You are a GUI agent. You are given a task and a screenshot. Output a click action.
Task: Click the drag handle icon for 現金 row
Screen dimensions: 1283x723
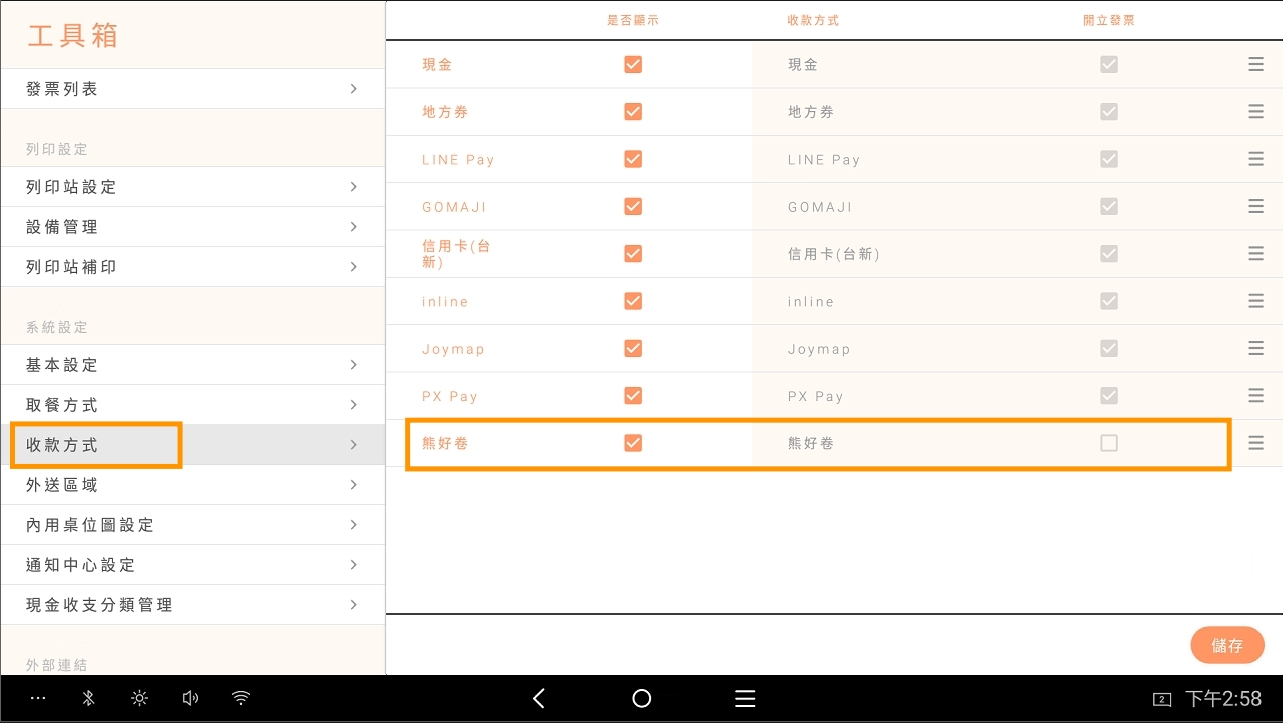(1256, 64)
